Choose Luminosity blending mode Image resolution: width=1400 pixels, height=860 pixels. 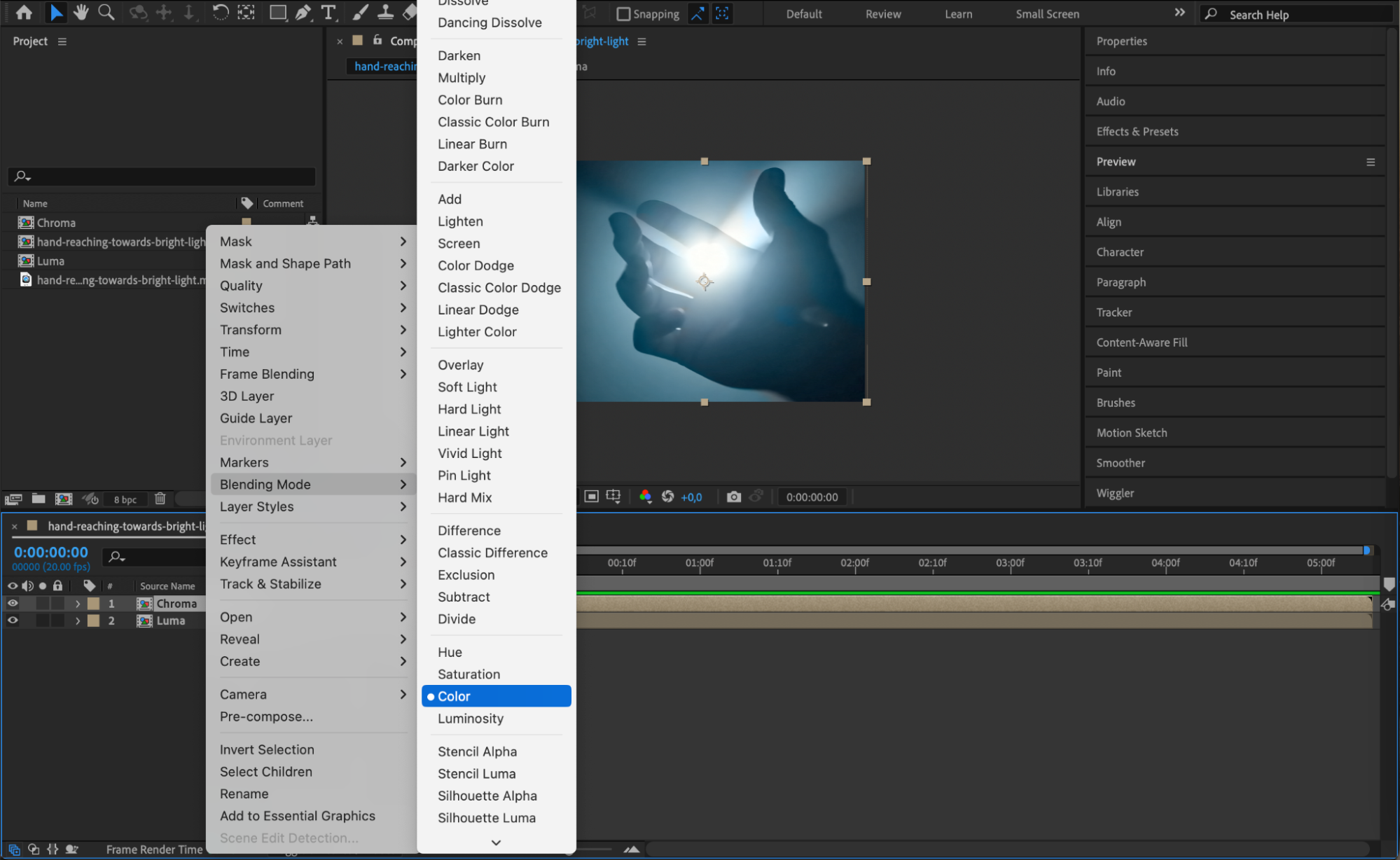tap(471, 719)
